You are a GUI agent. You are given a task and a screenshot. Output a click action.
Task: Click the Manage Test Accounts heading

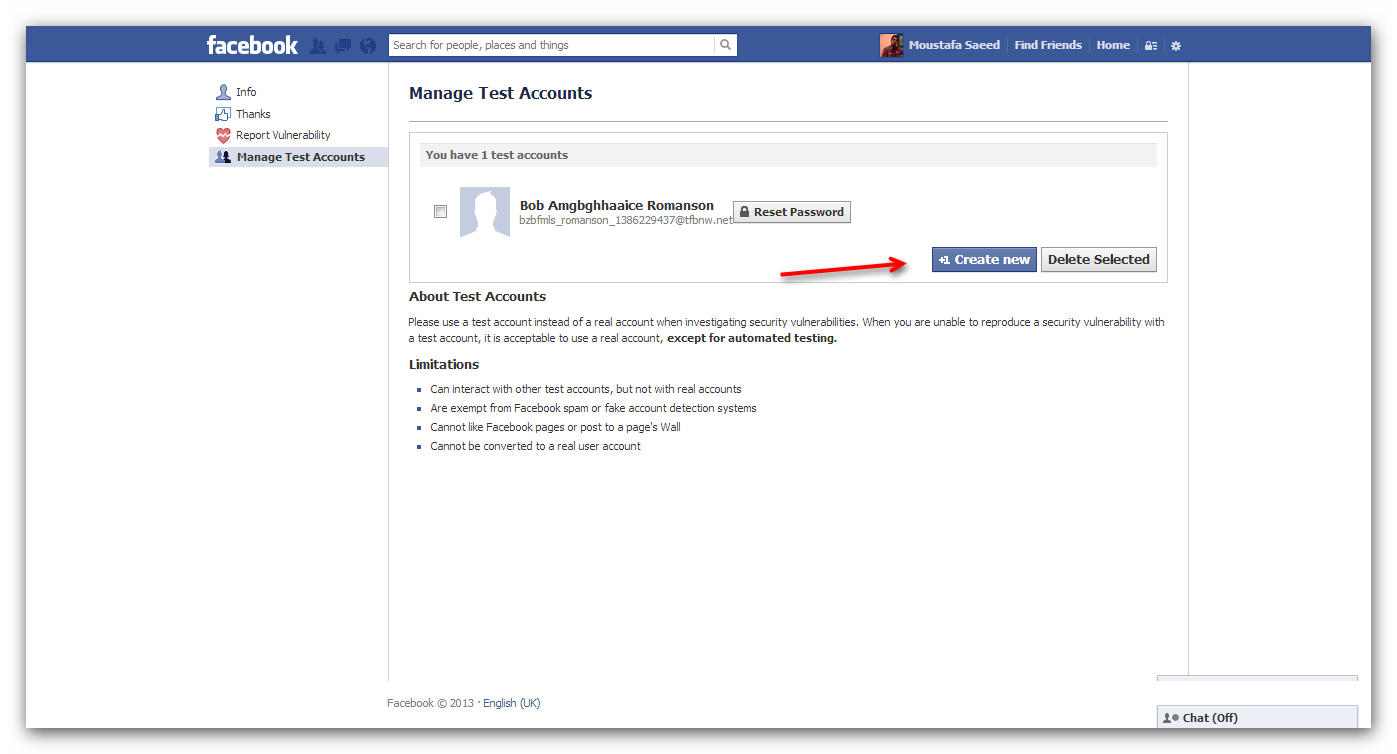point(500,93)
